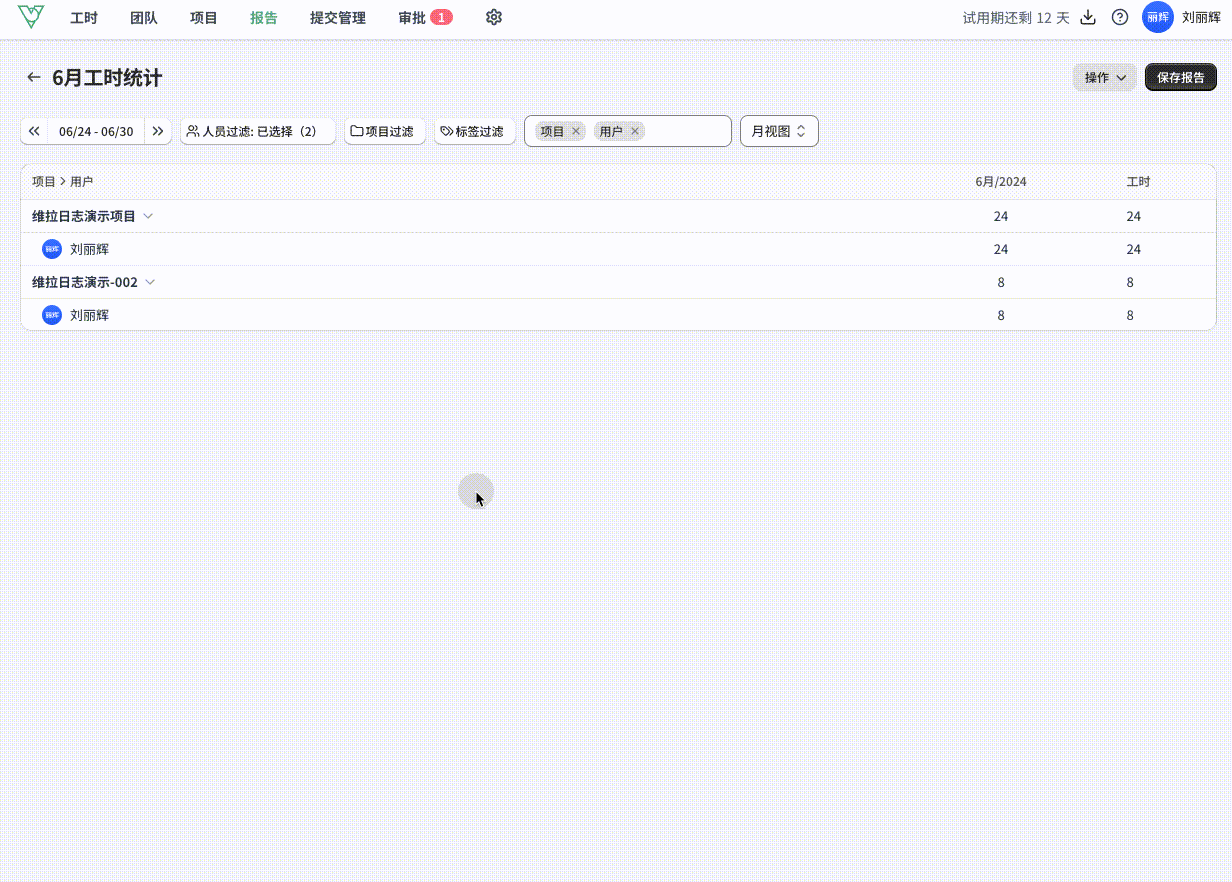Screen dimensions: 1232x882
Task: Click 维拉日志演示项目 row name
Action: [x=84, y=216]
